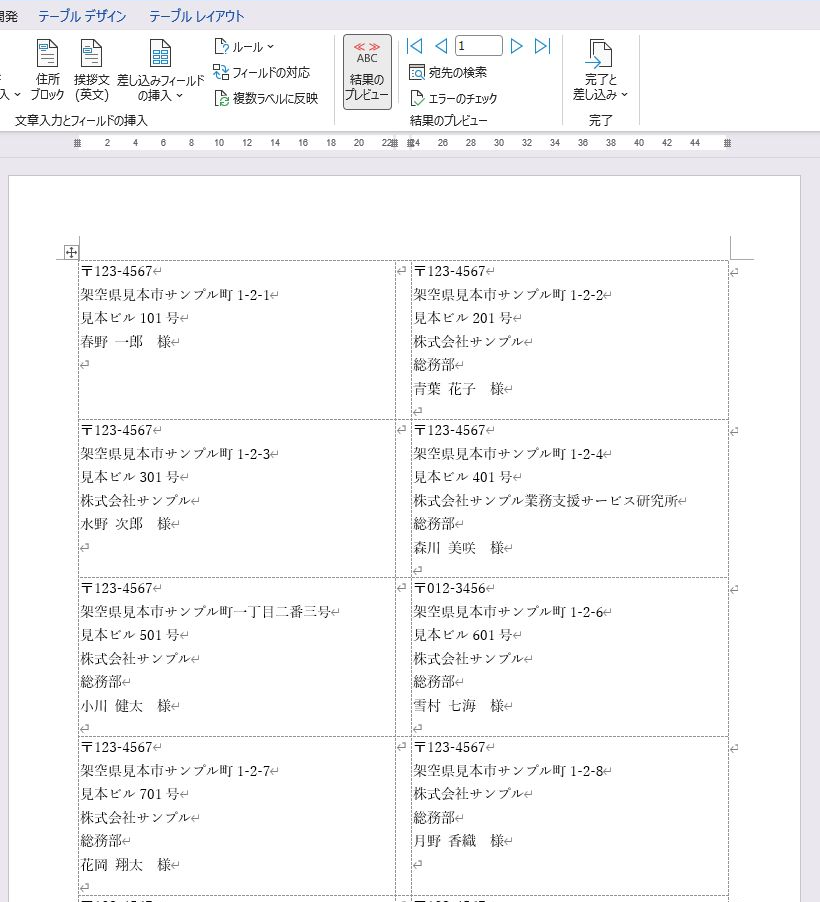820x902 pixels.
Task: Go to the last record
Action: pos(543,46)
